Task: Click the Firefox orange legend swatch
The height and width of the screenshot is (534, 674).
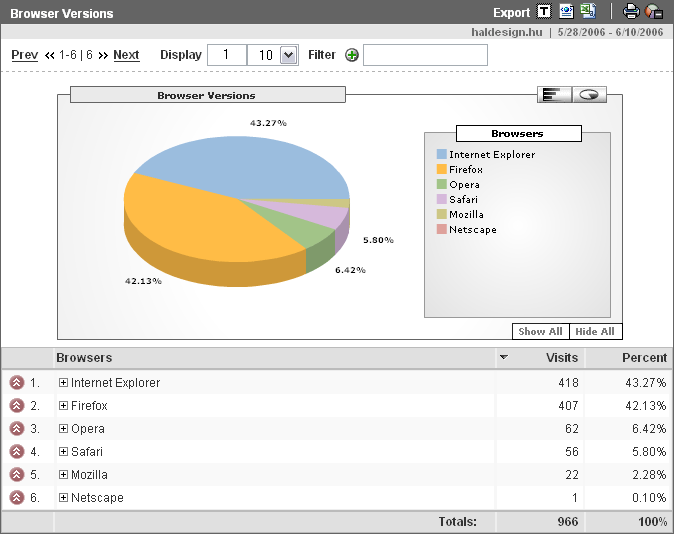Action: [x=441, y=170]
